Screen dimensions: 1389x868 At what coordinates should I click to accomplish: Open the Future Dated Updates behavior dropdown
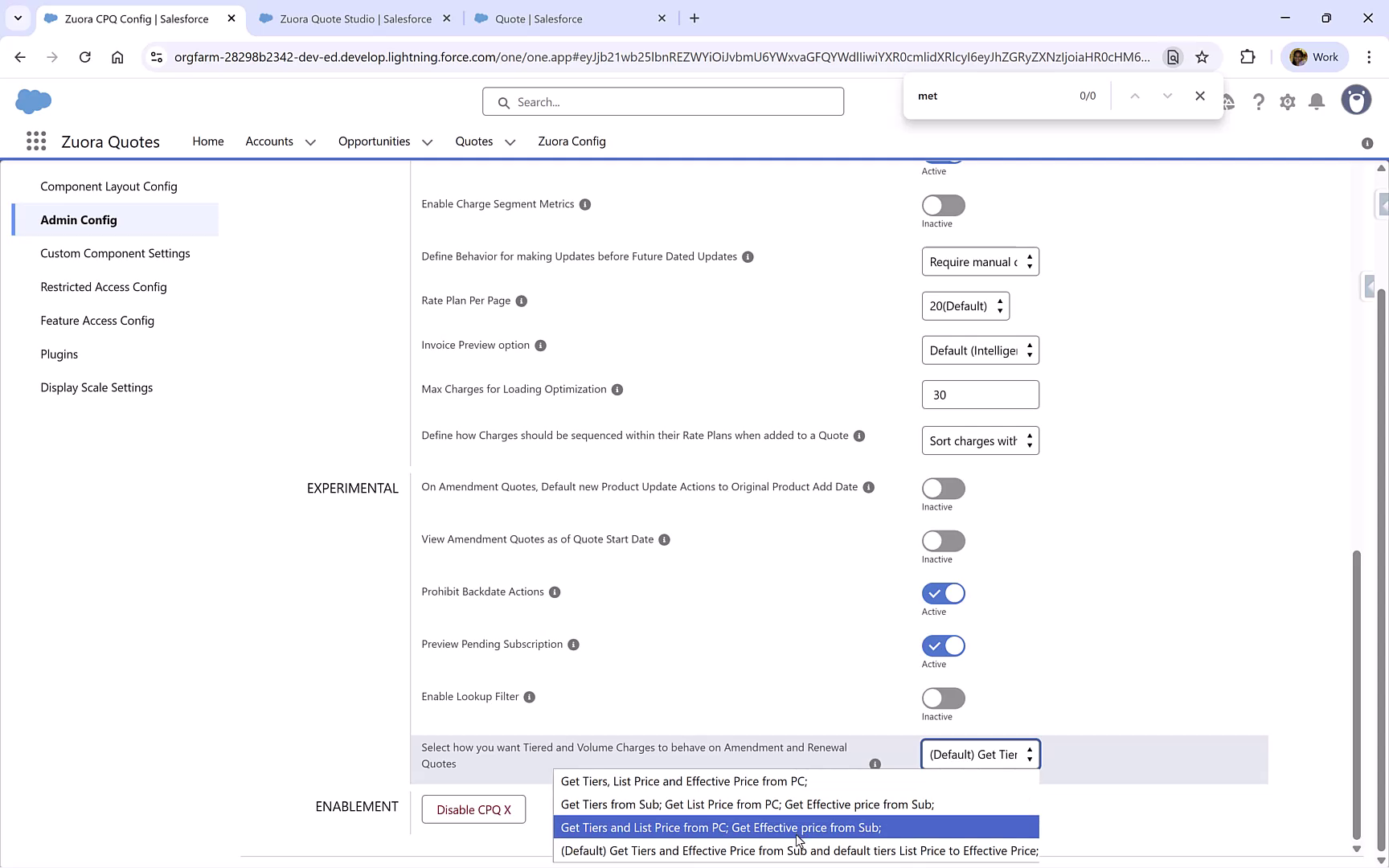click(x=980, y=261)
